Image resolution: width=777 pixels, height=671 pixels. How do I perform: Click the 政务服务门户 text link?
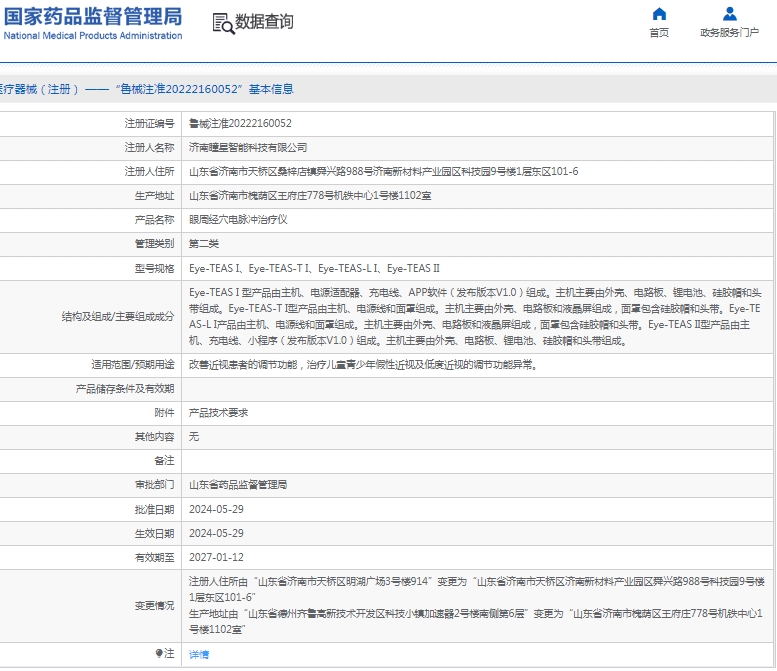[729, 33]
